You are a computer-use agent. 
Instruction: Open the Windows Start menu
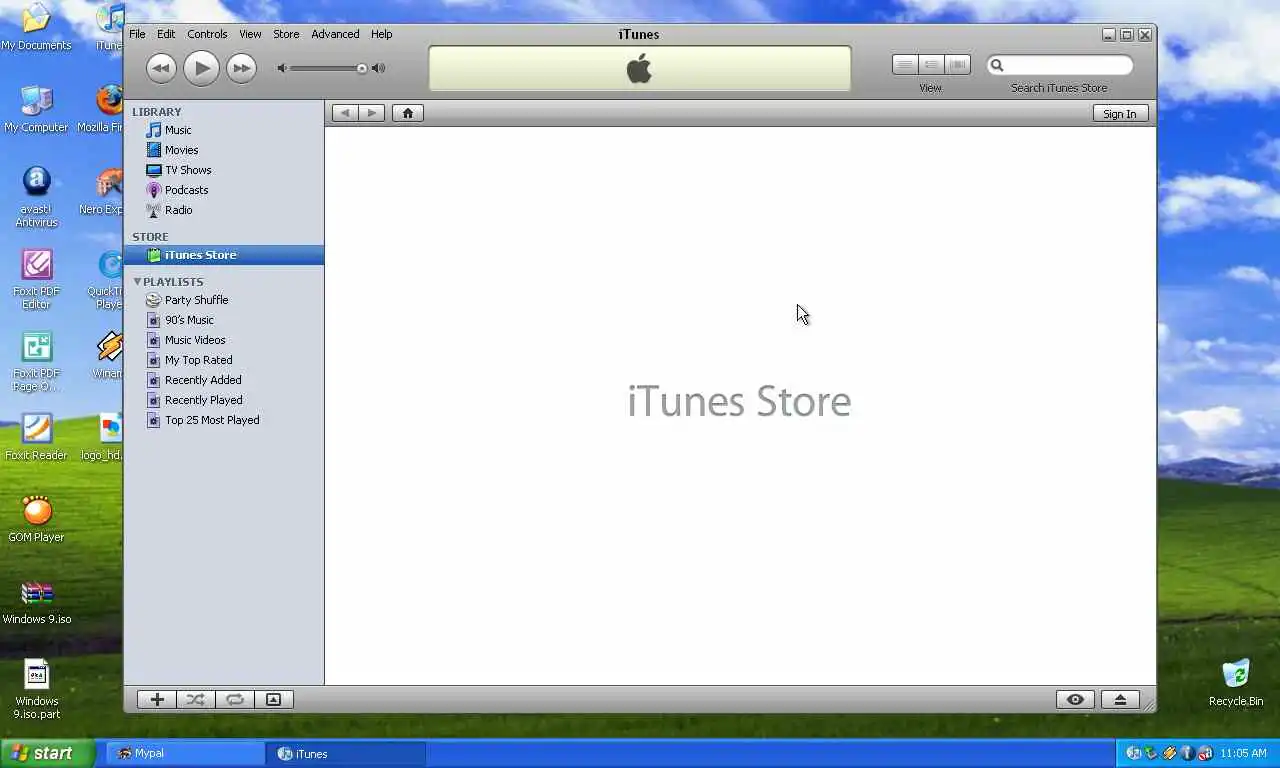pyautogui.click(x=47, y=753)
